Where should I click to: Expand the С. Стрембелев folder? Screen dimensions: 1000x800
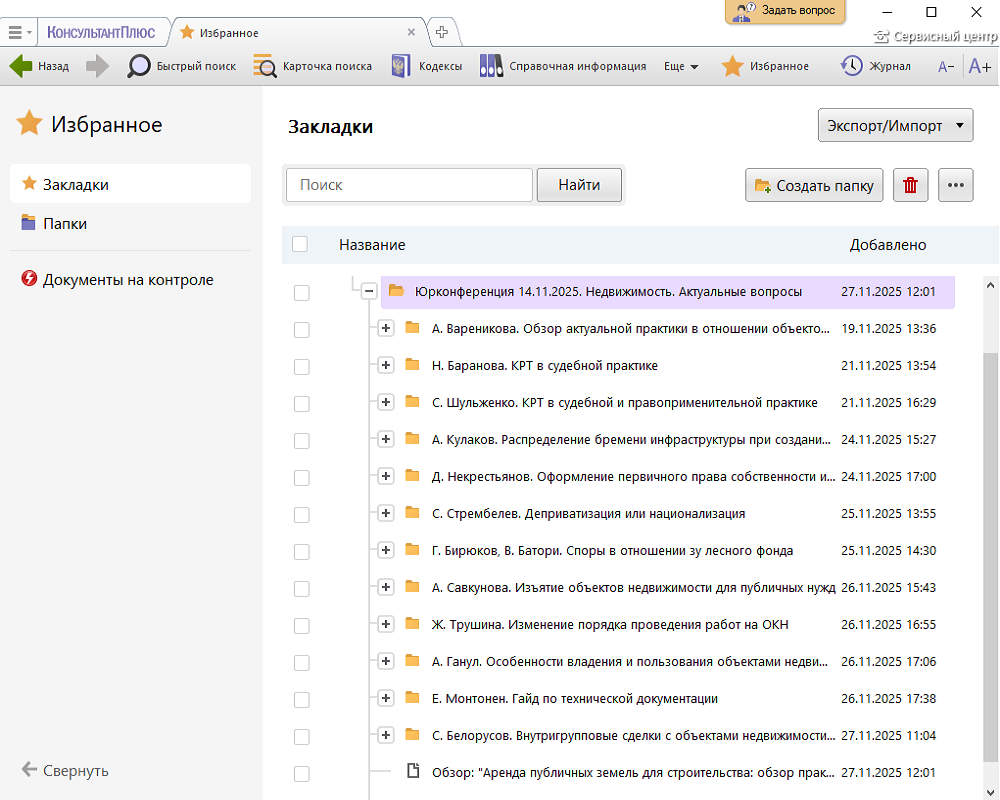coord(386,513)
